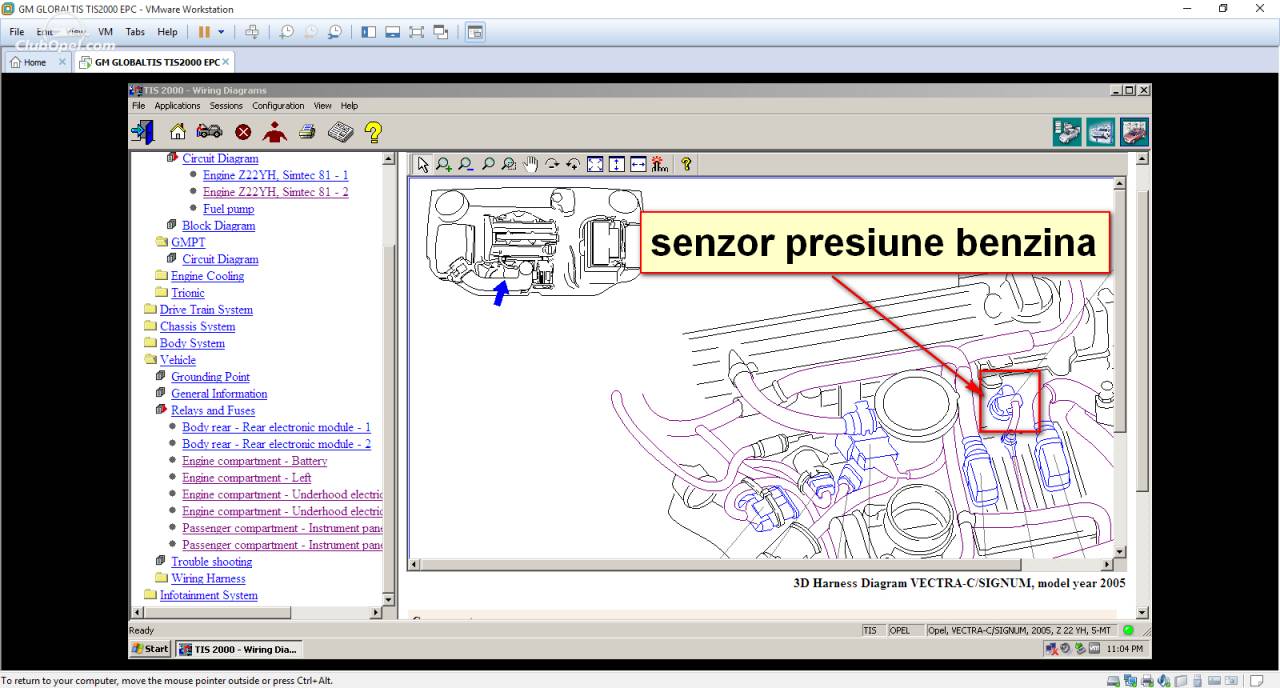The image size is (1280, 688).
Task: Open the newspaper bulletin icon
Action: 340,131
